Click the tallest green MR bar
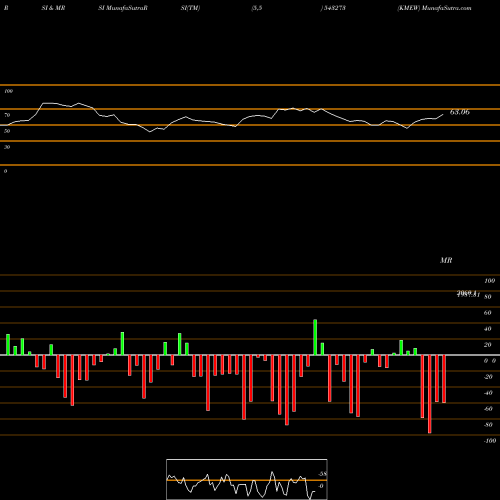This screenshot has height=500, width=500. (x=315, y=337)
